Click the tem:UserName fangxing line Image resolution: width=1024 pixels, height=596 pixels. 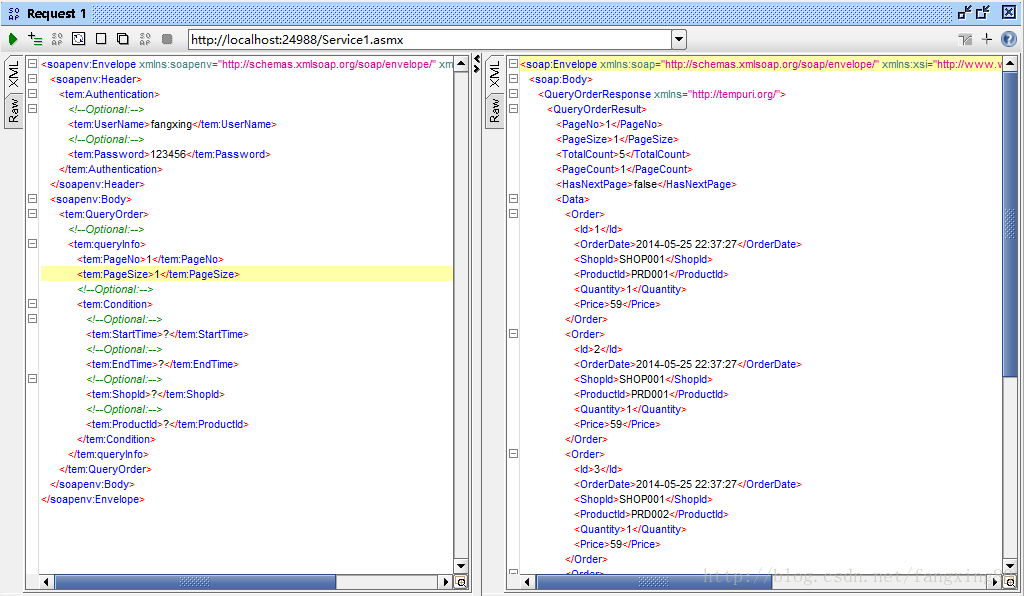tap(172, 124)
